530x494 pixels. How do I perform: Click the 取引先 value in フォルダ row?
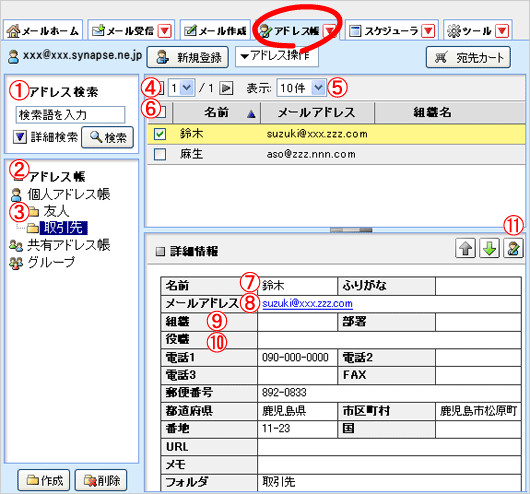pyautogui.click(x=279, y=482)
